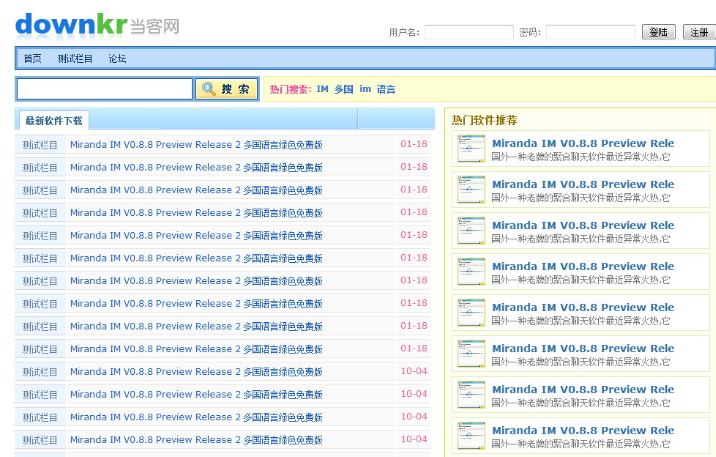
Task: Open 首页 in the navigation bar
Action: tap(32, 58)
